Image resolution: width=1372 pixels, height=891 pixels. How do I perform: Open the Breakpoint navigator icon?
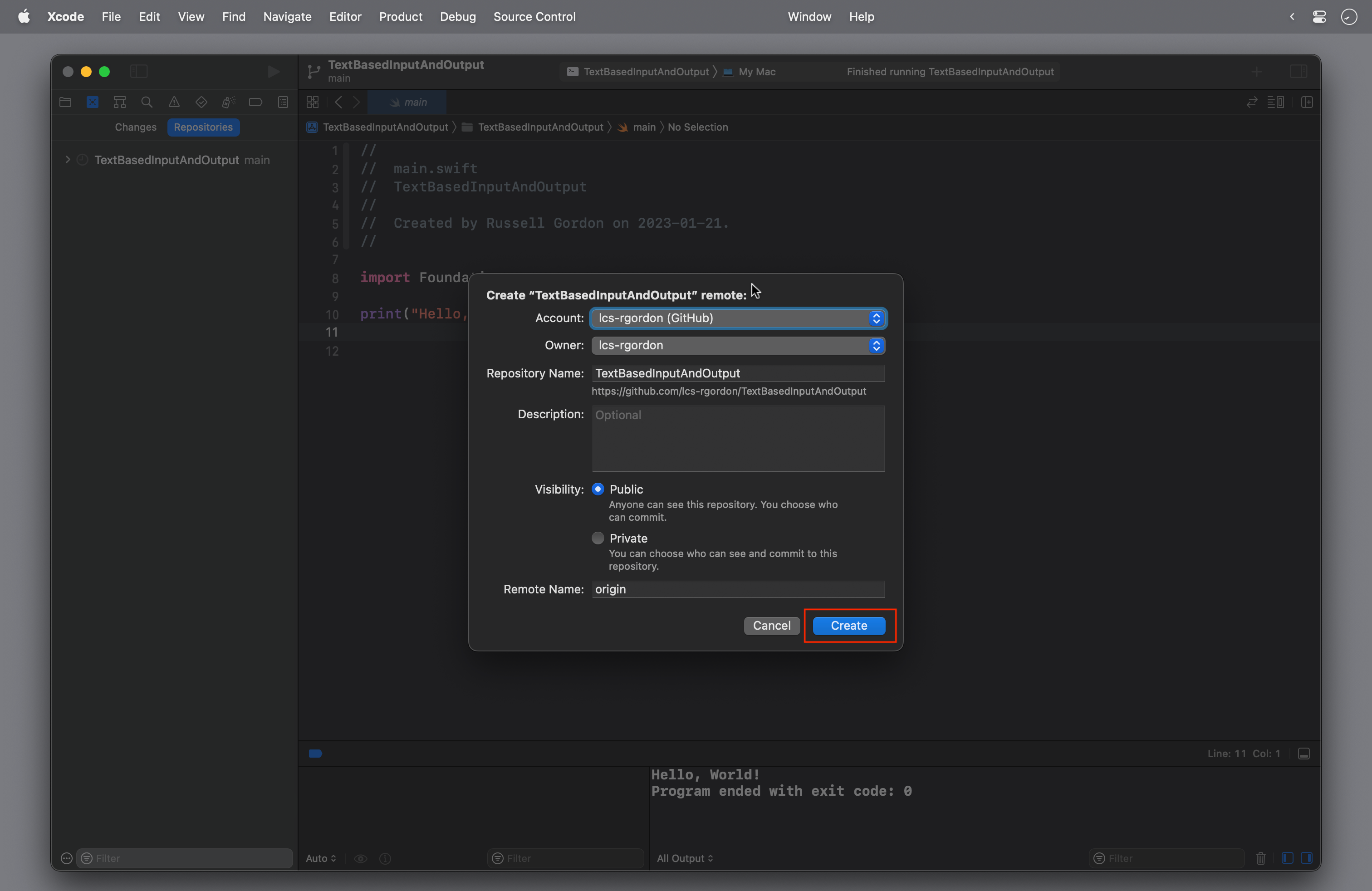pyautogui.click(x=255, y=102)
